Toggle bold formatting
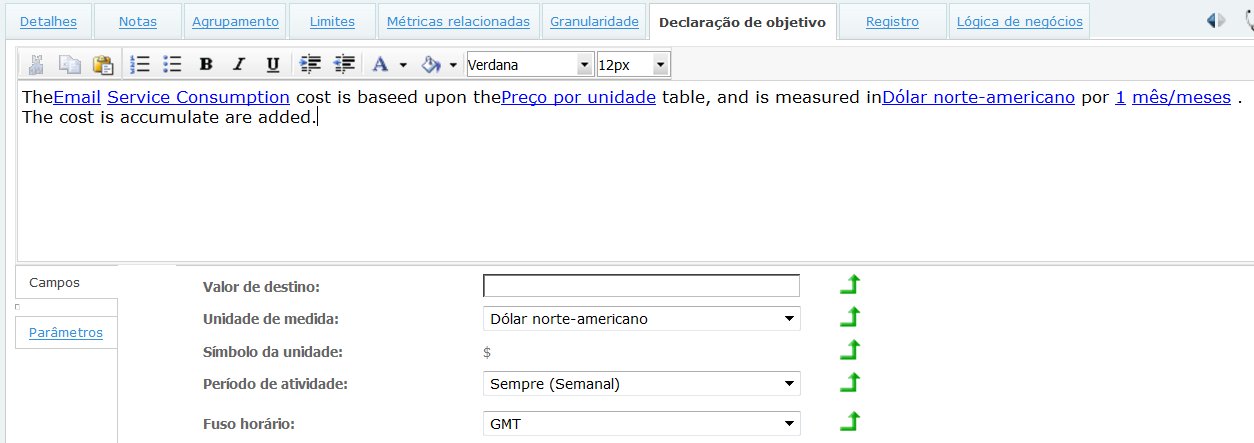This screenshot has height=443, width=1254. pyautogui.click(x=206, y=65)
